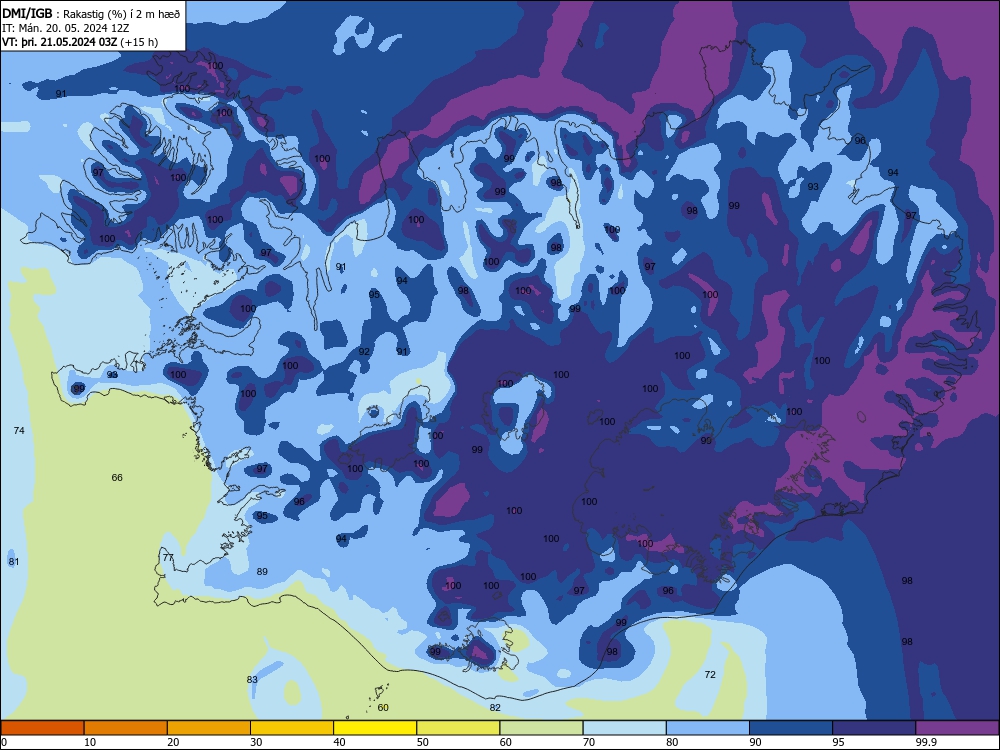Image resolution: width=1000 pixels, height=750 pixels.
Task: Click the legend tick label 50
Action: [422, 742]
